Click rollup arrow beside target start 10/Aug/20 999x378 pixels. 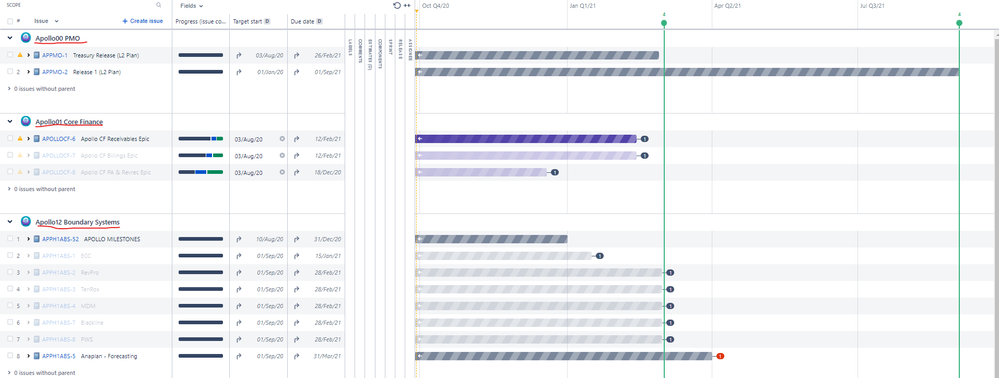coord(239,239)
